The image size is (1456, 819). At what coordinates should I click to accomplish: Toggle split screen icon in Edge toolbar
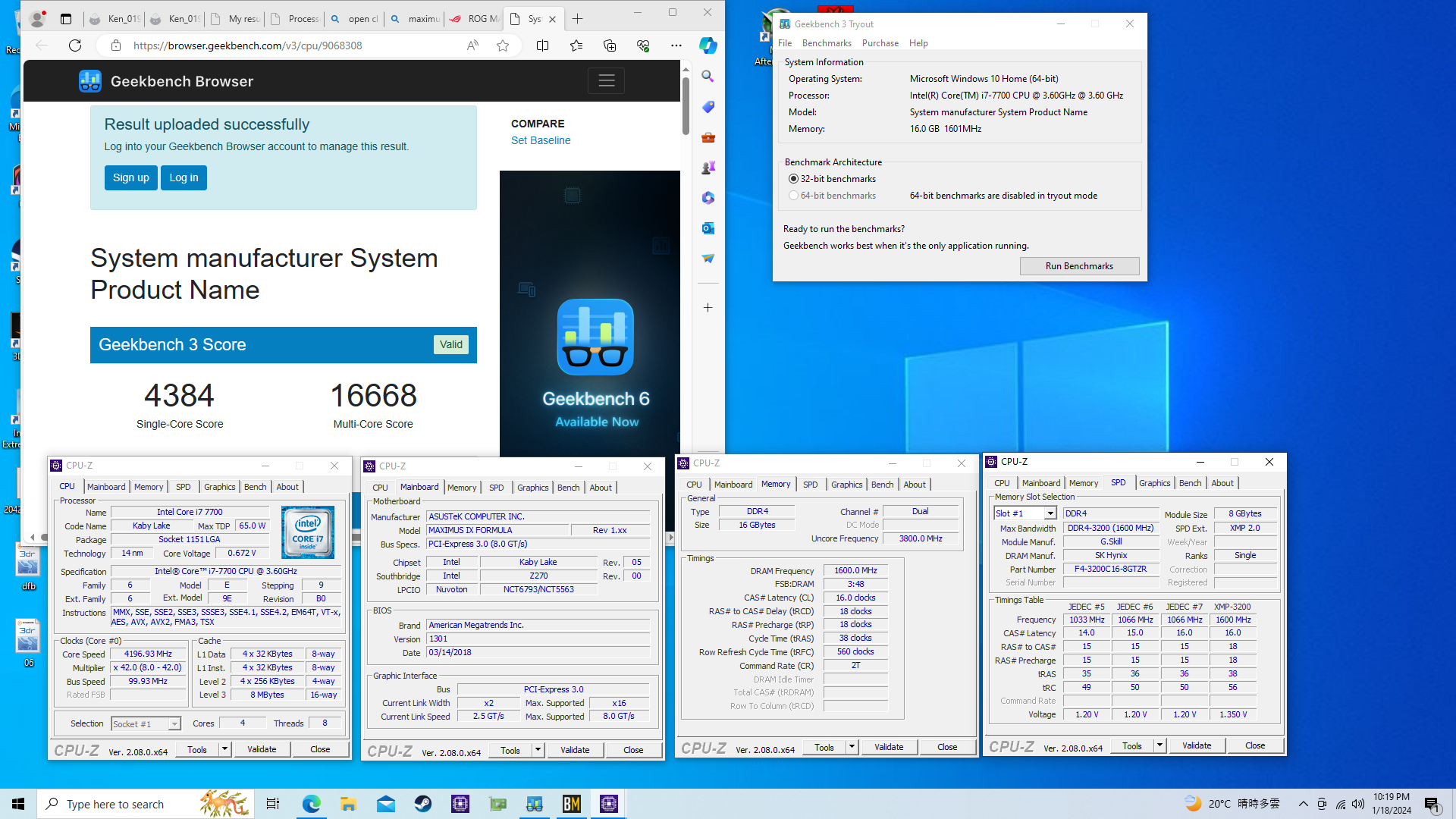[543, 45]
